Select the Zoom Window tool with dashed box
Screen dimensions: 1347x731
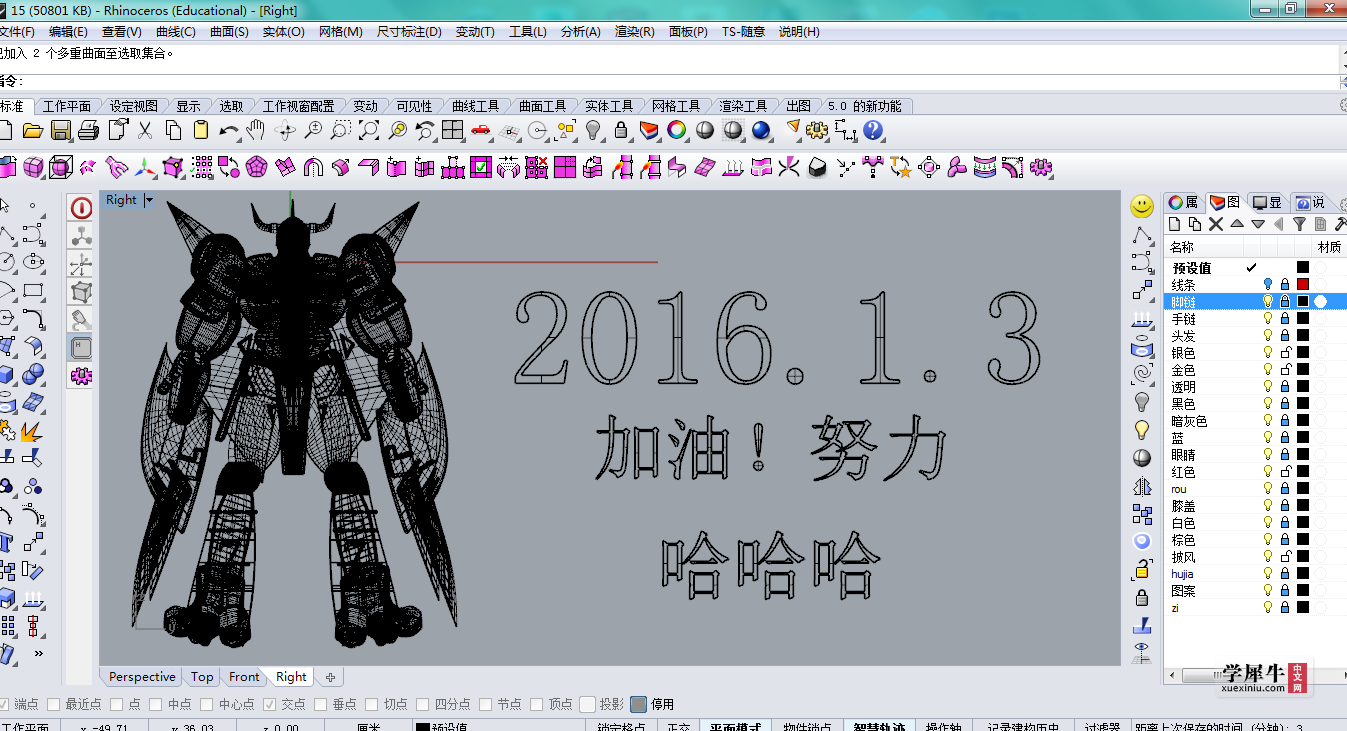point(341,130)
